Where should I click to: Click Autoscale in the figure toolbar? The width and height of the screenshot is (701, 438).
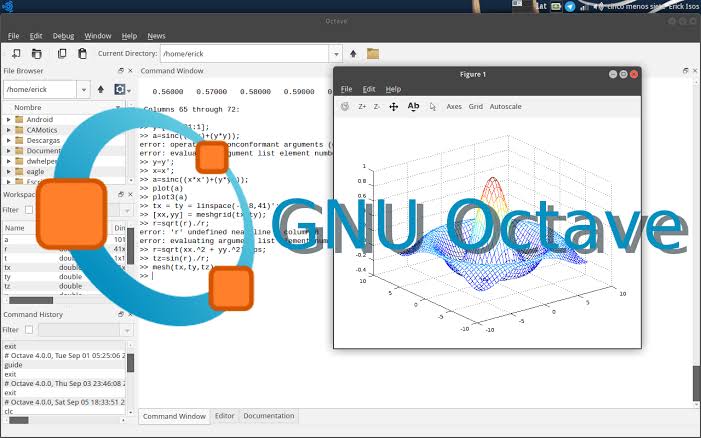[506, 106]
